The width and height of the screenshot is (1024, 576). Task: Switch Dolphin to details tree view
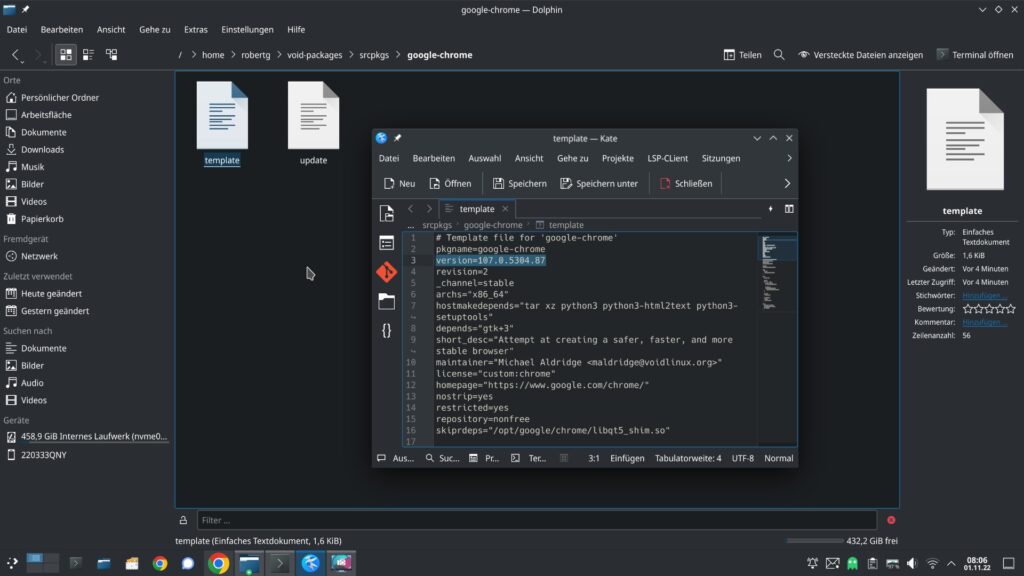click(x=112, y=55)
